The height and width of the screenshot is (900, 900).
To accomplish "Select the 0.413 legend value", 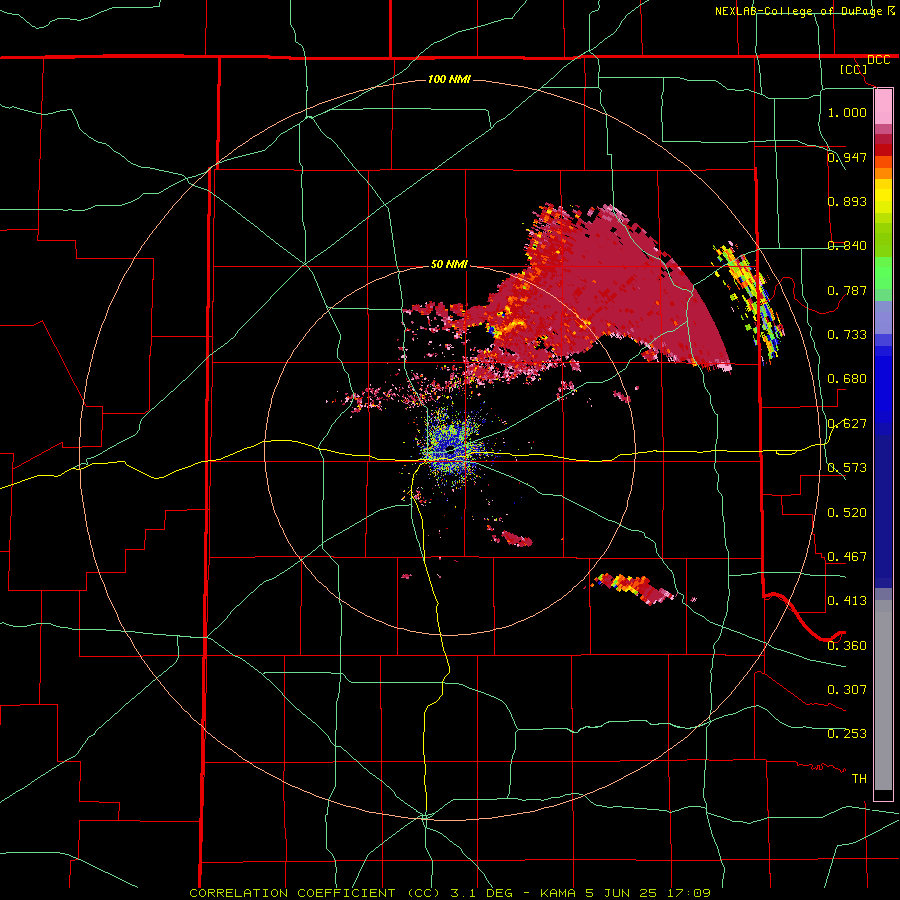I will pyautogui.click(x=847, y=600).
